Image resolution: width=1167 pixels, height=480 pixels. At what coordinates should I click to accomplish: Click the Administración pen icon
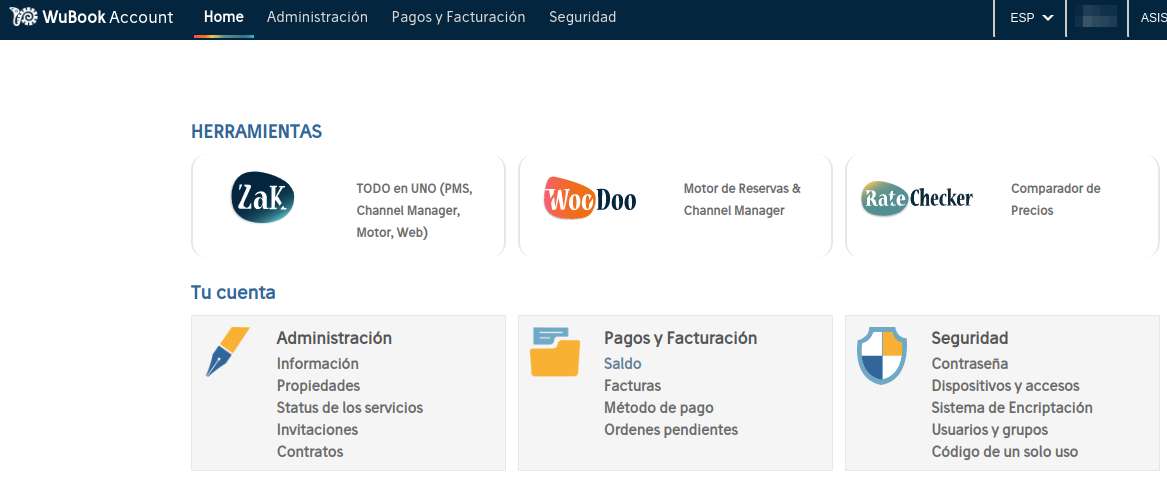click(227, 351)
